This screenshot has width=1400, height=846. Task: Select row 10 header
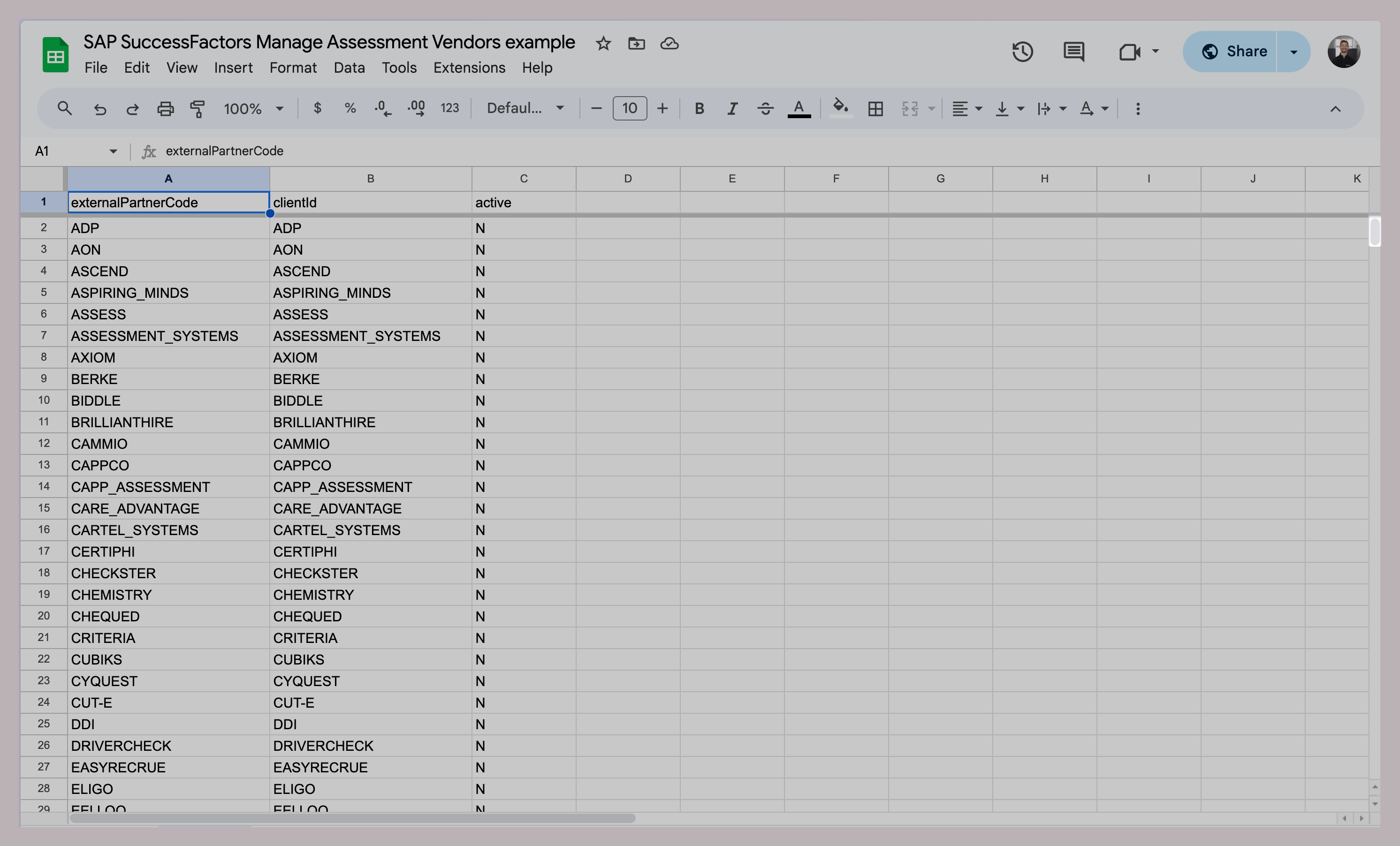coord(44,400)
